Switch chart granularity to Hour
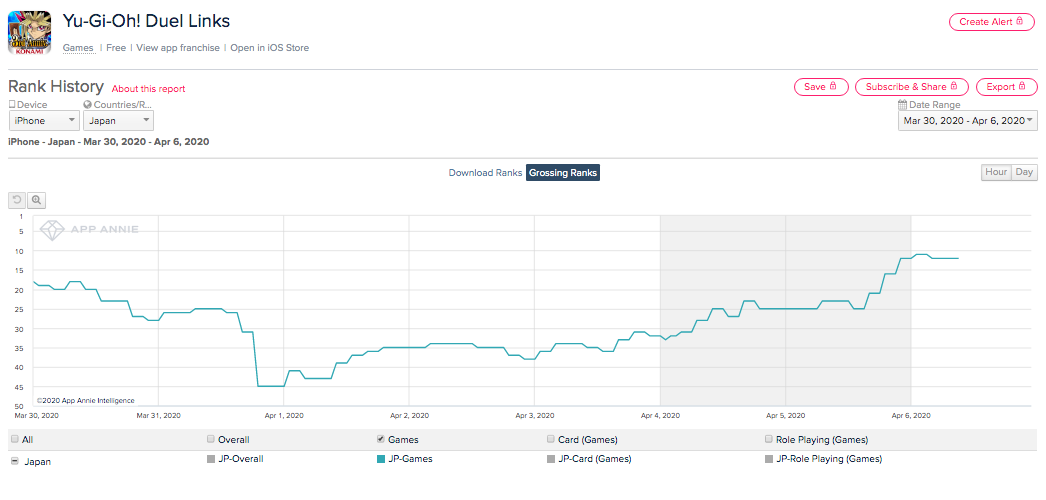The width and height of the screenshot is (1046, 500). 996,172
